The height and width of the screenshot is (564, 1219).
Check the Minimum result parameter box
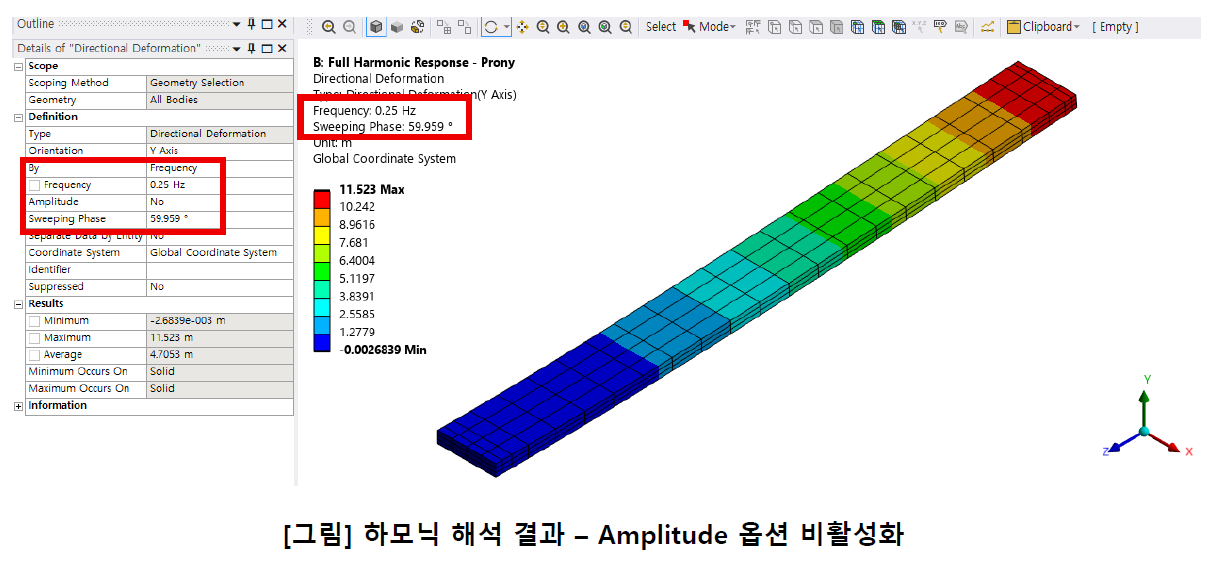[35, 321]
